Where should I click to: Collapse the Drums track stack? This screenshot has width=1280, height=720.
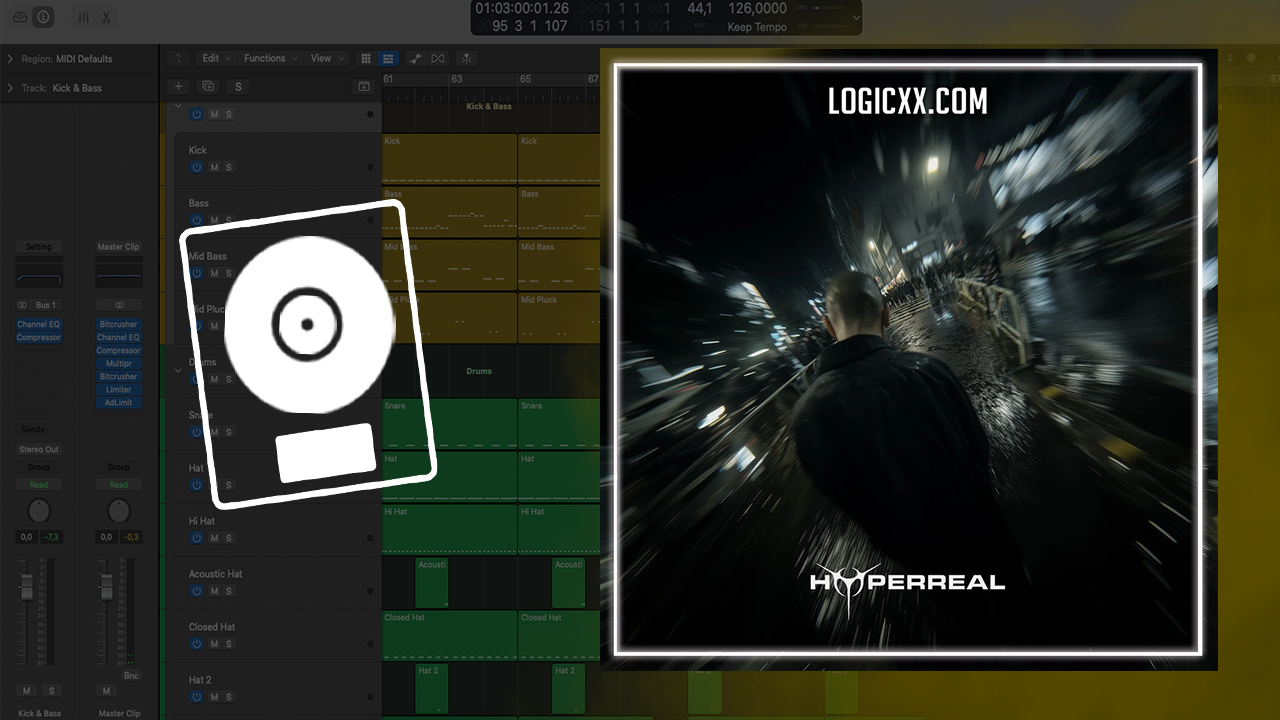coord(179,370)
